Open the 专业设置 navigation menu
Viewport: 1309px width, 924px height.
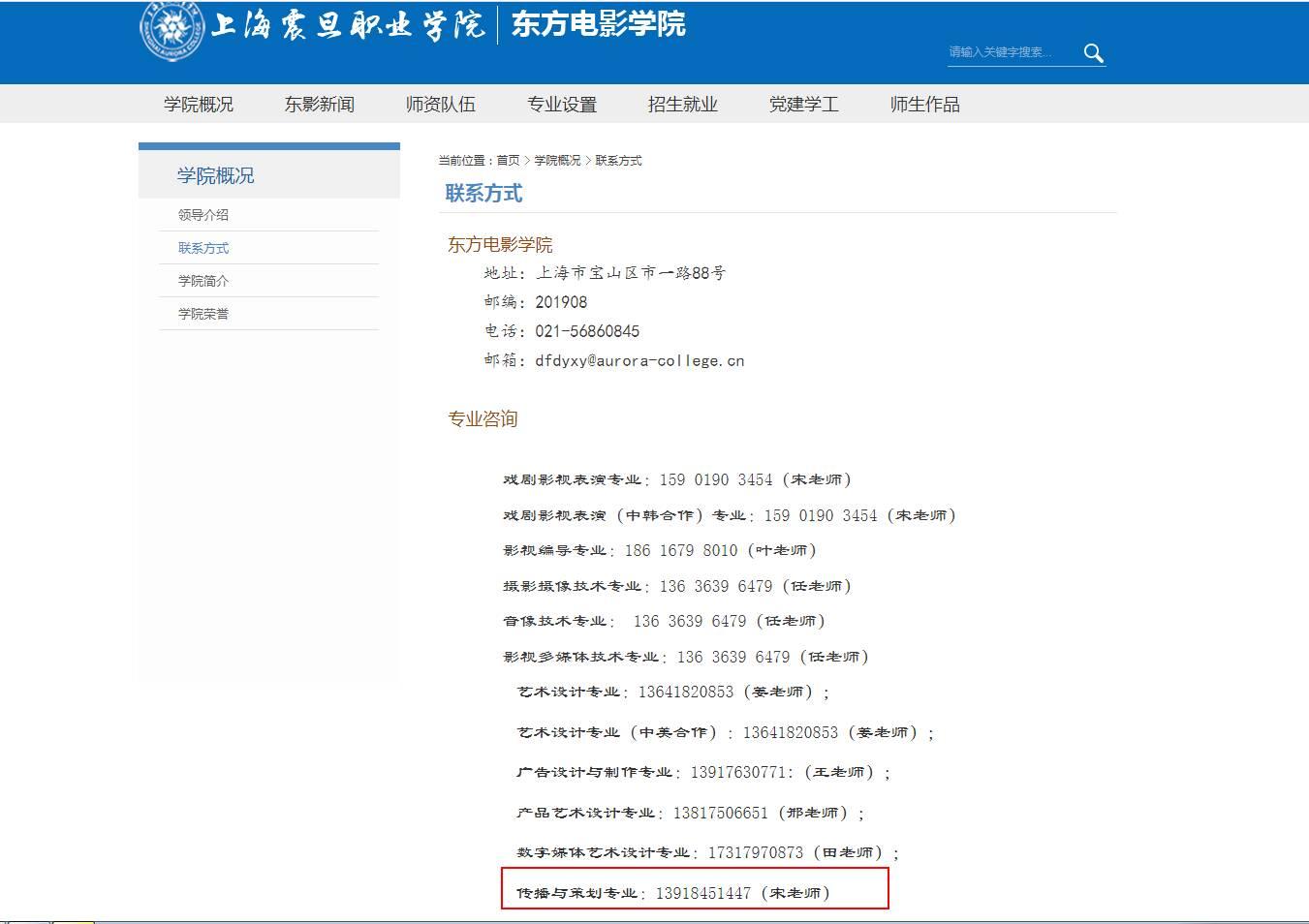point(562,105)
